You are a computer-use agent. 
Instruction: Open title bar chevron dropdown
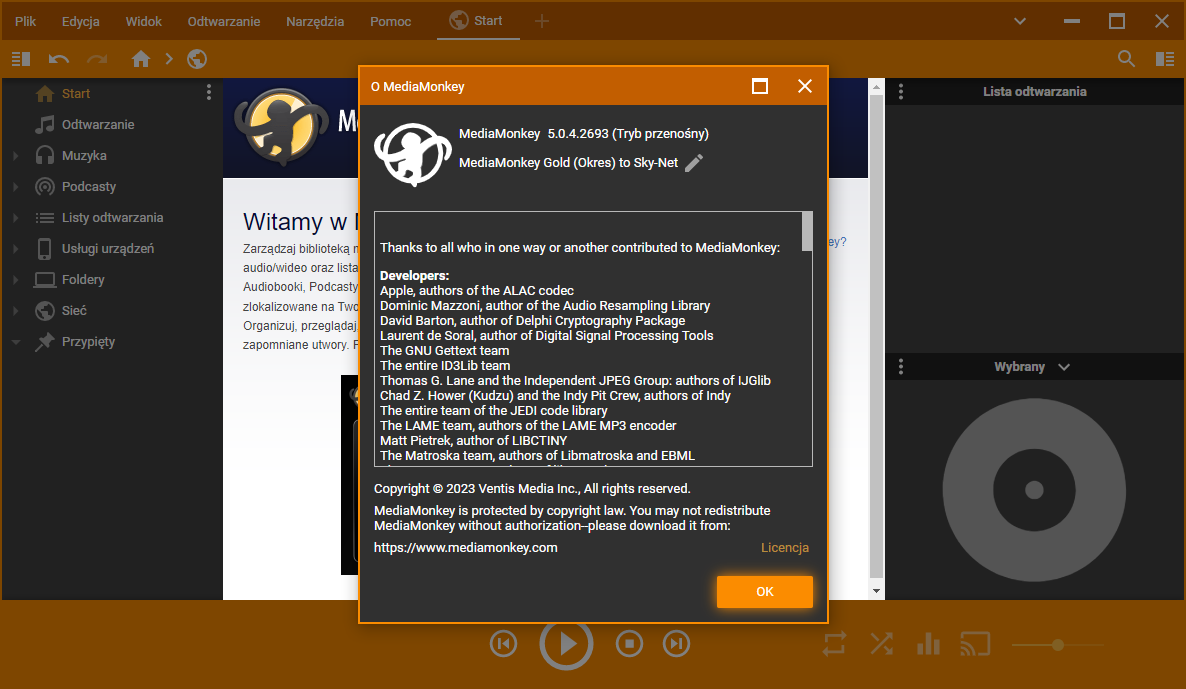point(1020,21)
